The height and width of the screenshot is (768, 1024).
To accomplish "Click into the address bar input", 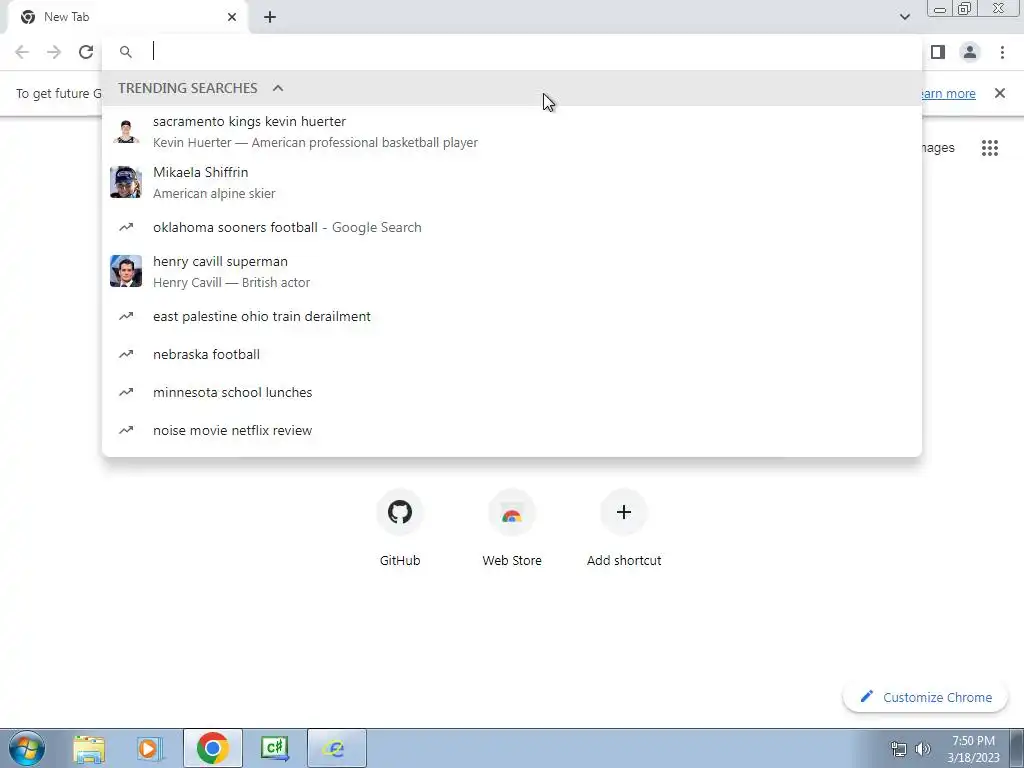I will click(532, 52).
